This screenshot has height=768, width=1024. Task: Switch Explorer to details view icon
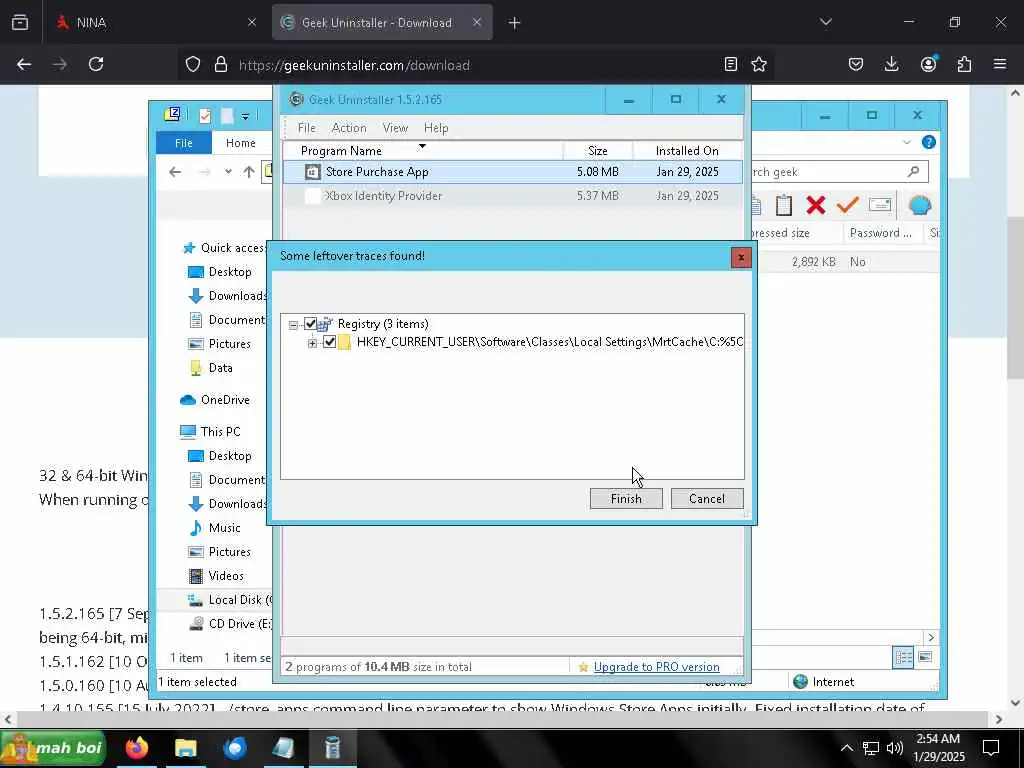pos(903,657)
